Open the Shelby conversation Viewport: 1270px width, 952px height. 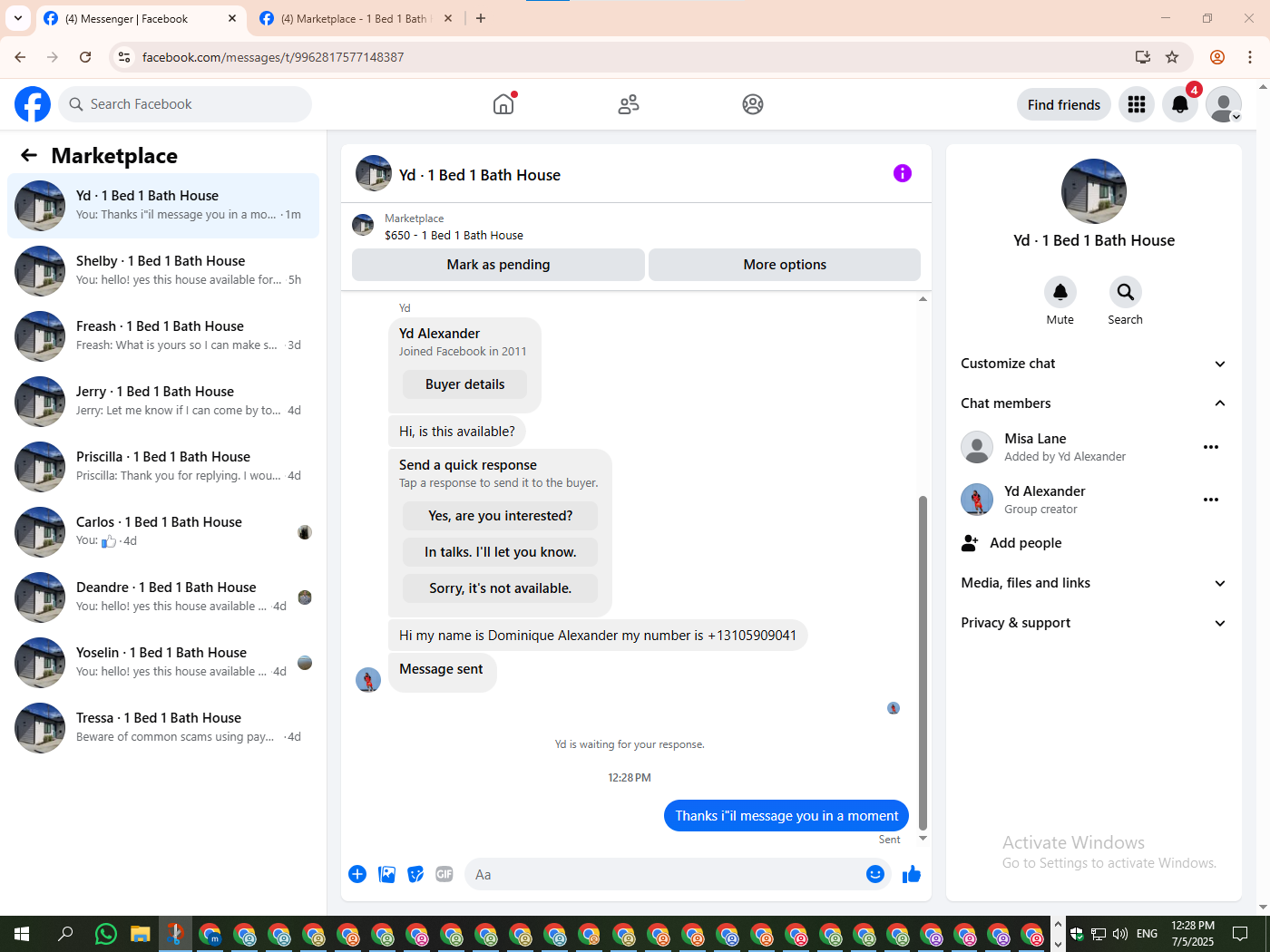[163, 271]
